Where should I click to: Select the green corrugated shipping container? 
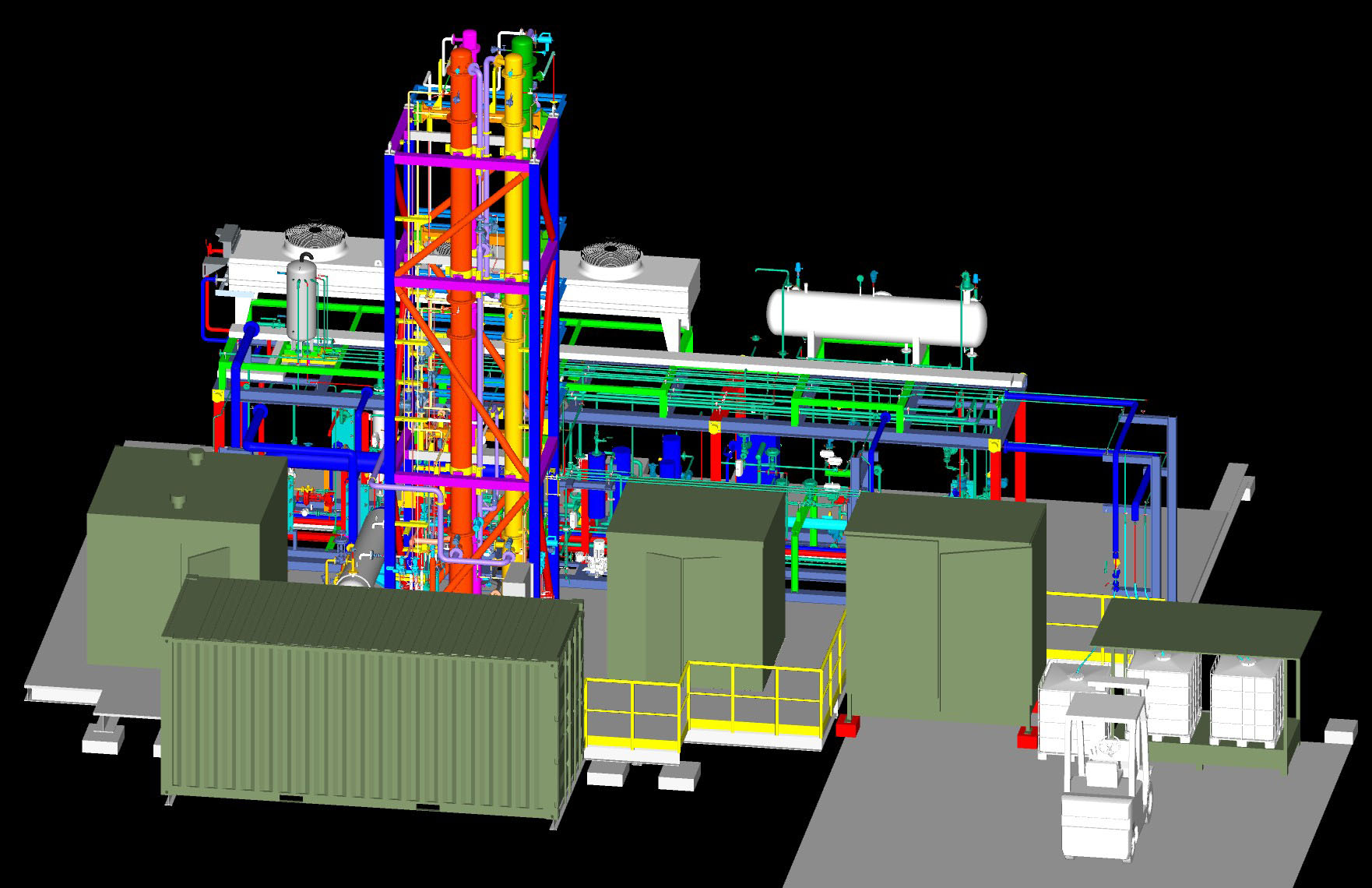372,701
